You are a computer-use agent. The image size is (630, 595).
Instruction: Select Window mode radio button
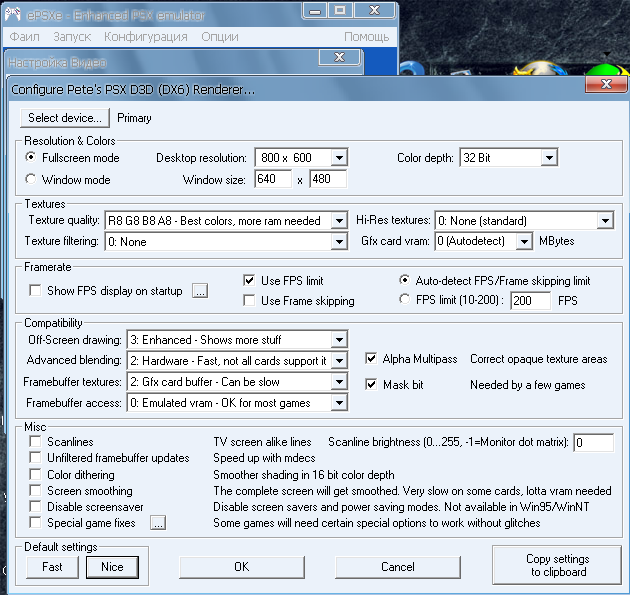(x=31, y=179)
